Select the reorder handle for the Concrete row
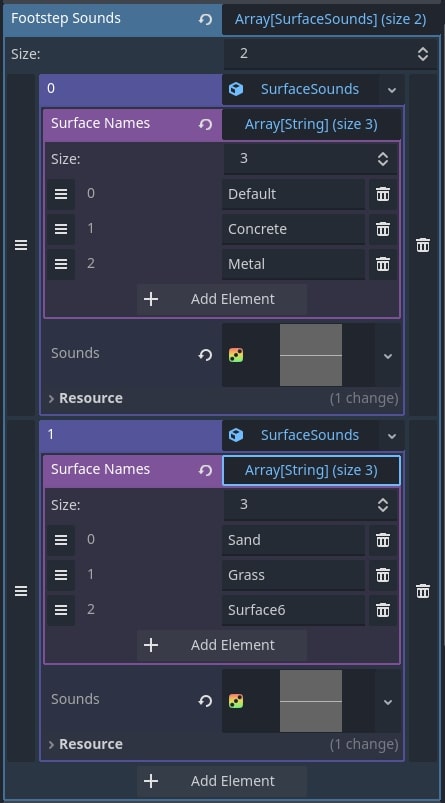 click(61, 229)
